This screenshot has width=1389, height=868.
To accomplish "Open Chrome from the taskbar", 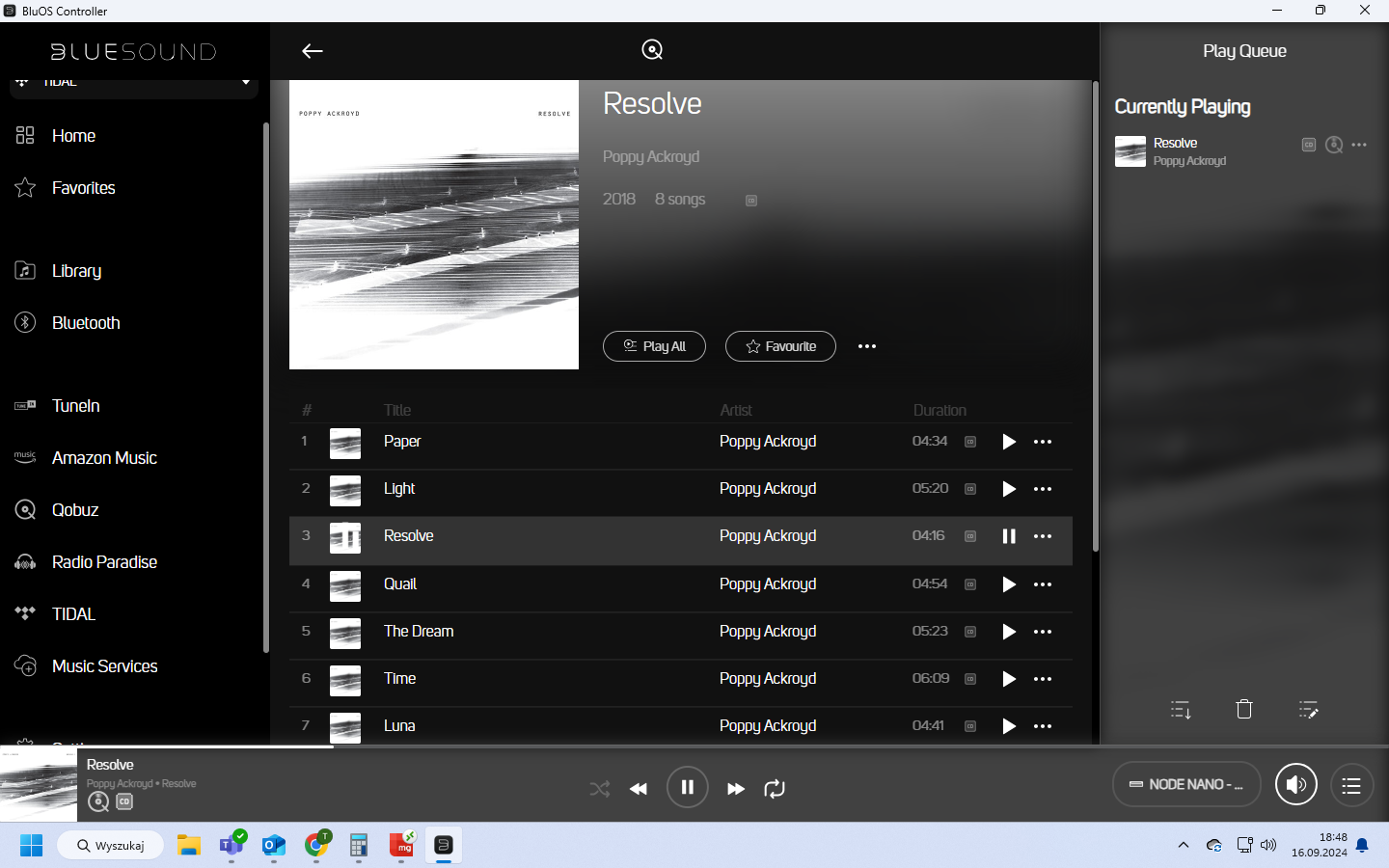I will [316, 846].
